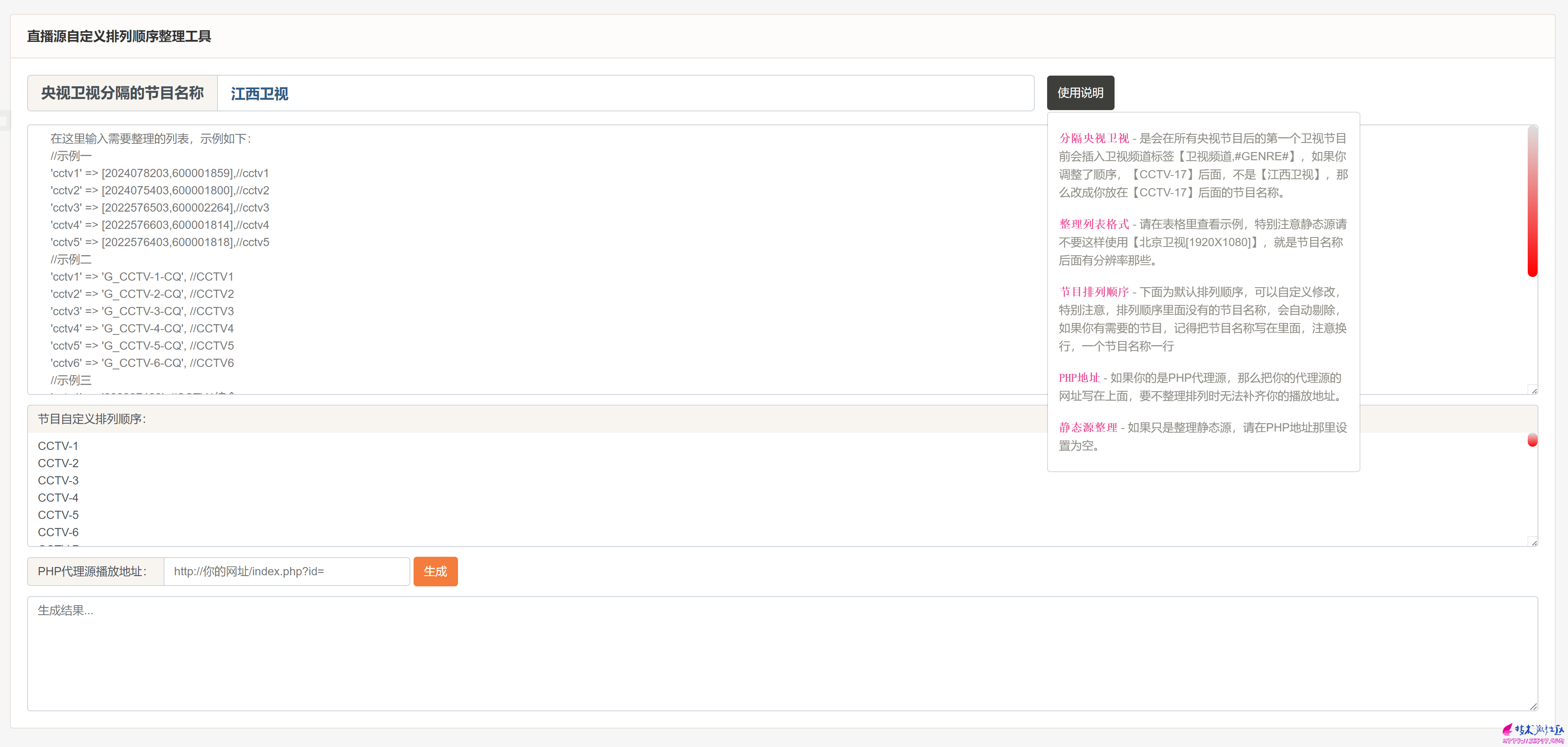This screenshot has height=747, width=1568.
Task: Click line 'cctv6' => 'G_CCTV-6-CQ'
Action: click(142, 362)
